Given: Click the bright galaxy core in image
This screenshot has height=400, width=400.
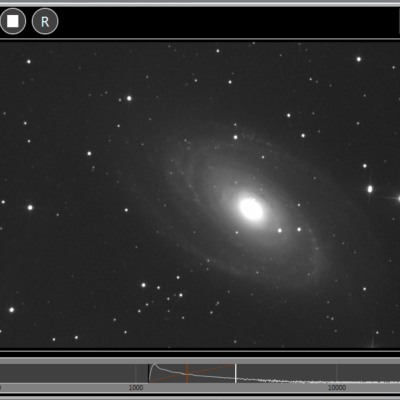Looking at the screenshot, I should point(251,209).
